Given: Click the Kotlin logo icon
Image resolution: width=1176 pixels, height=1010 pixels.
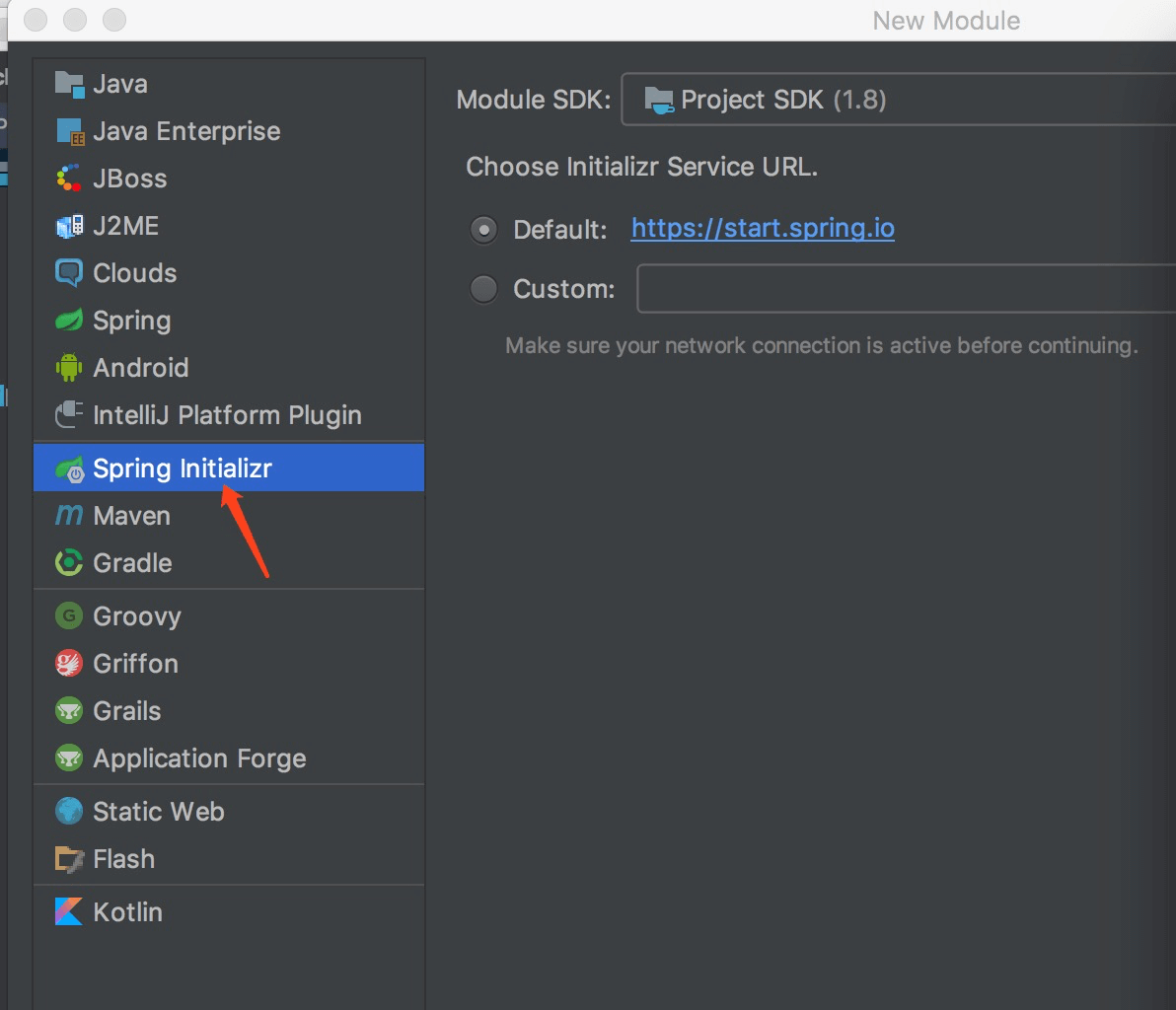Looking at the screenshot, I should tap(69, 912).
